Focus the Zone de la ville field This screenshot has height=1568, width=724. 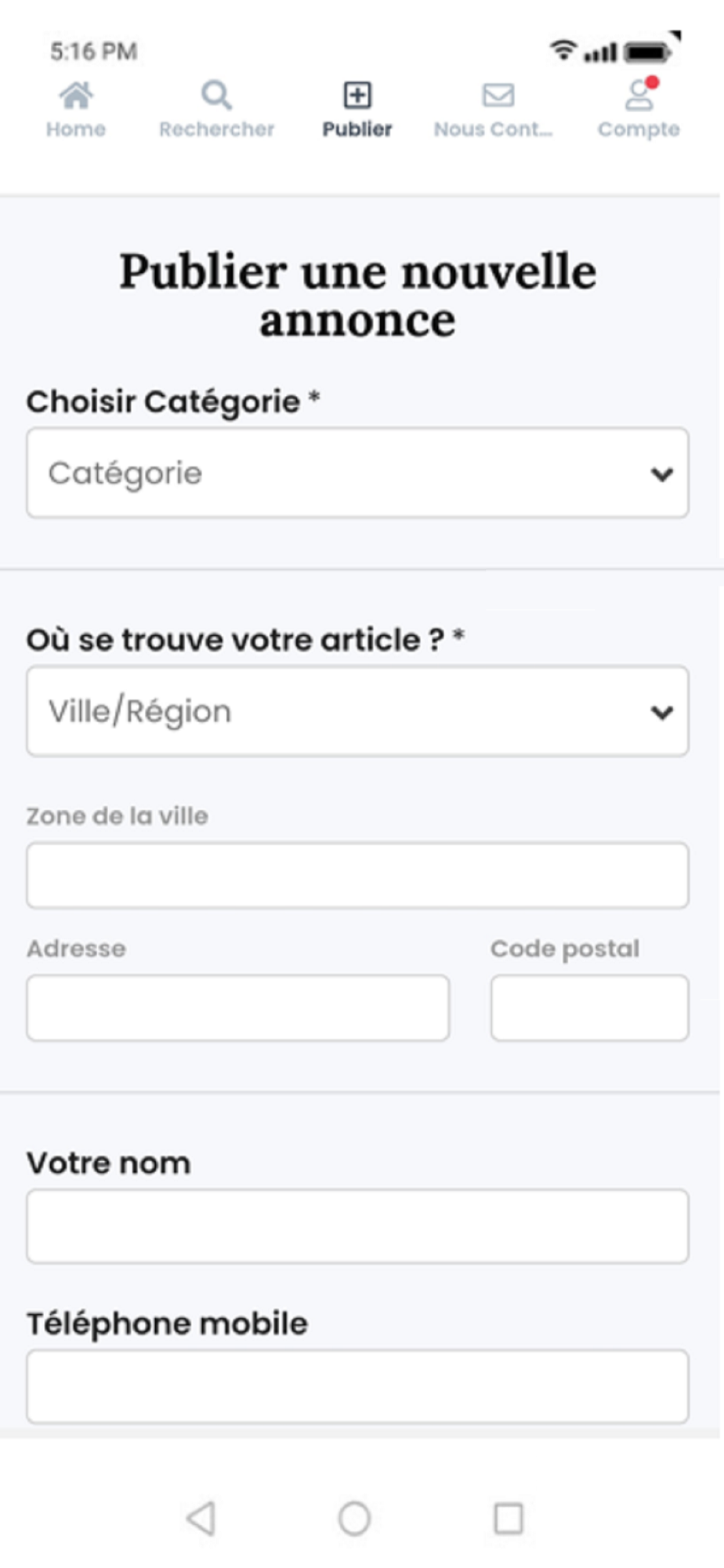click(358, 876)
